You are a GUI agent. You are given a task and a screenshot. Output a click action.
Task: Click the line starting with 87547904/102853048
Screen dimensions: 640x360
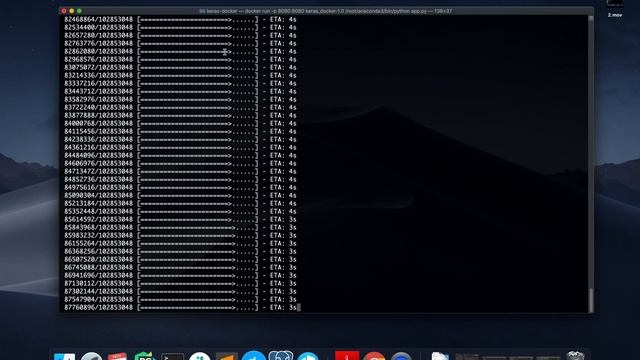tap(180, 299)
